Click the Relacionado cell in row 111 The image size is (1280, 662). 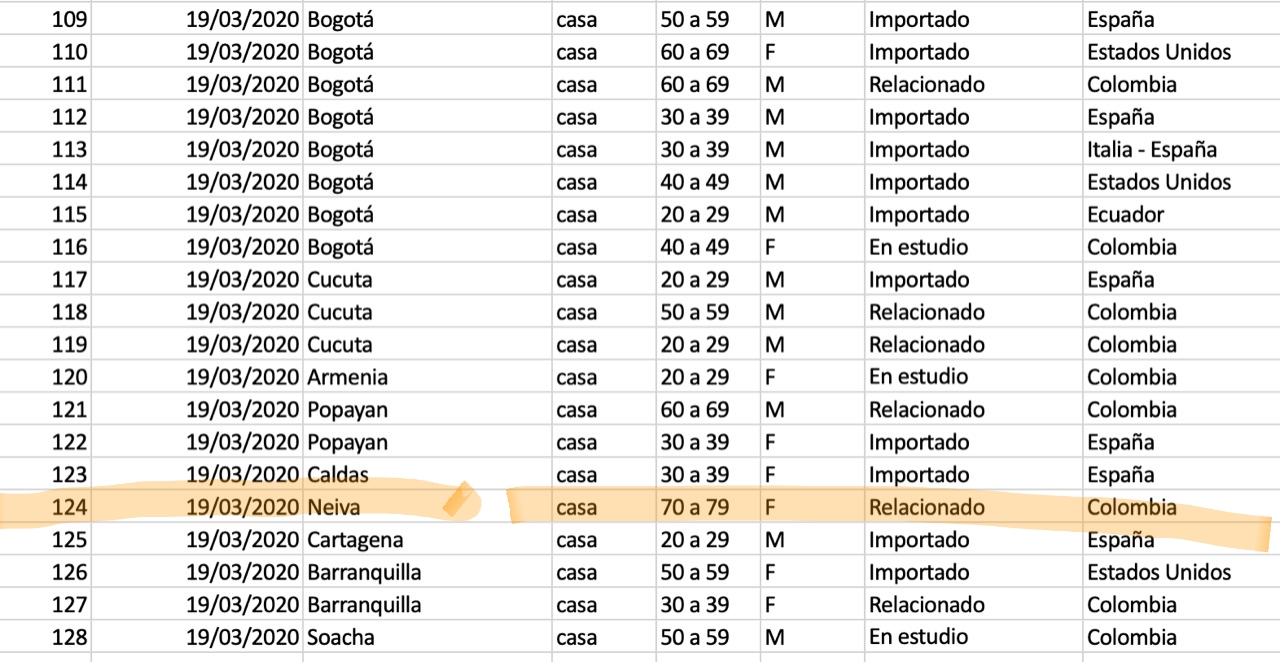(x=973, y=84)
